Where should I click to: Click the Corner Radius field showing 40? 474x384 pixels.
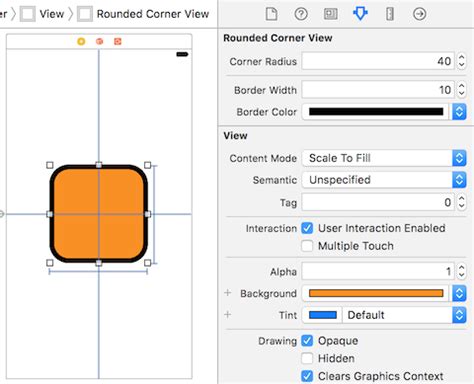point(378,61)
